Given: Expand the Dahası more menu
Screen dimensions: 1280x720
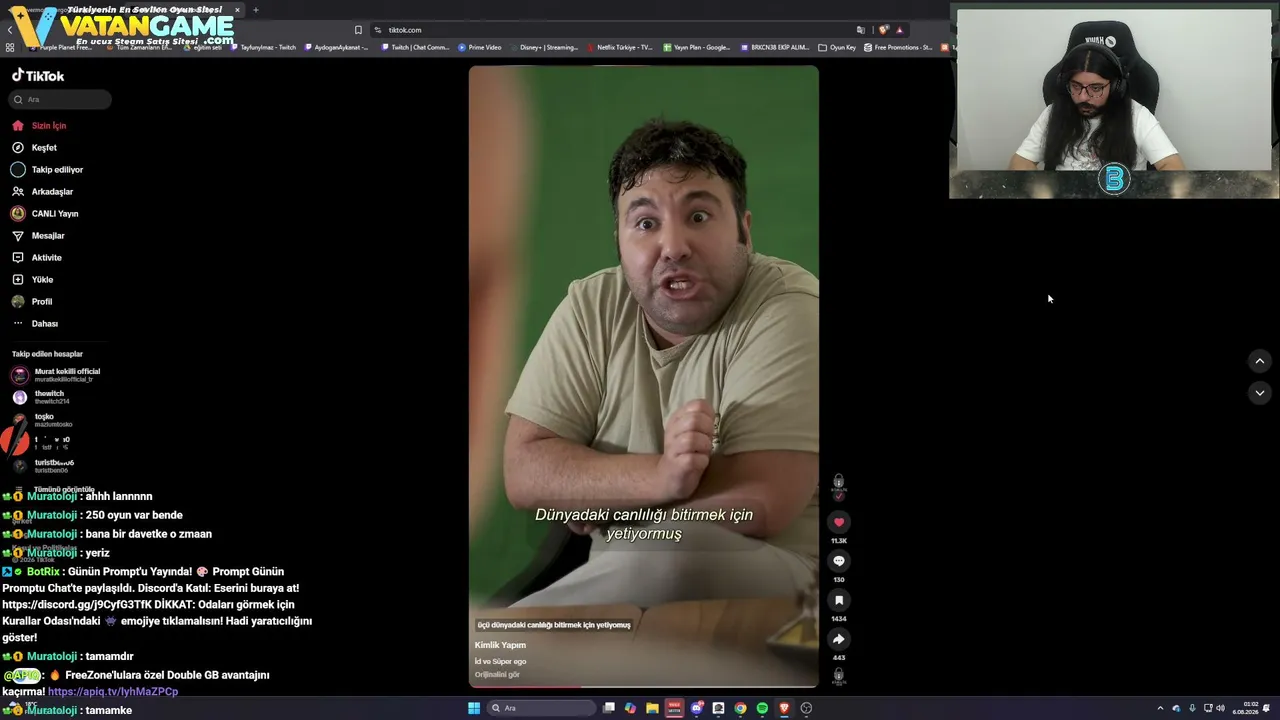Looking at the screenshot, I should coord(35,324).
